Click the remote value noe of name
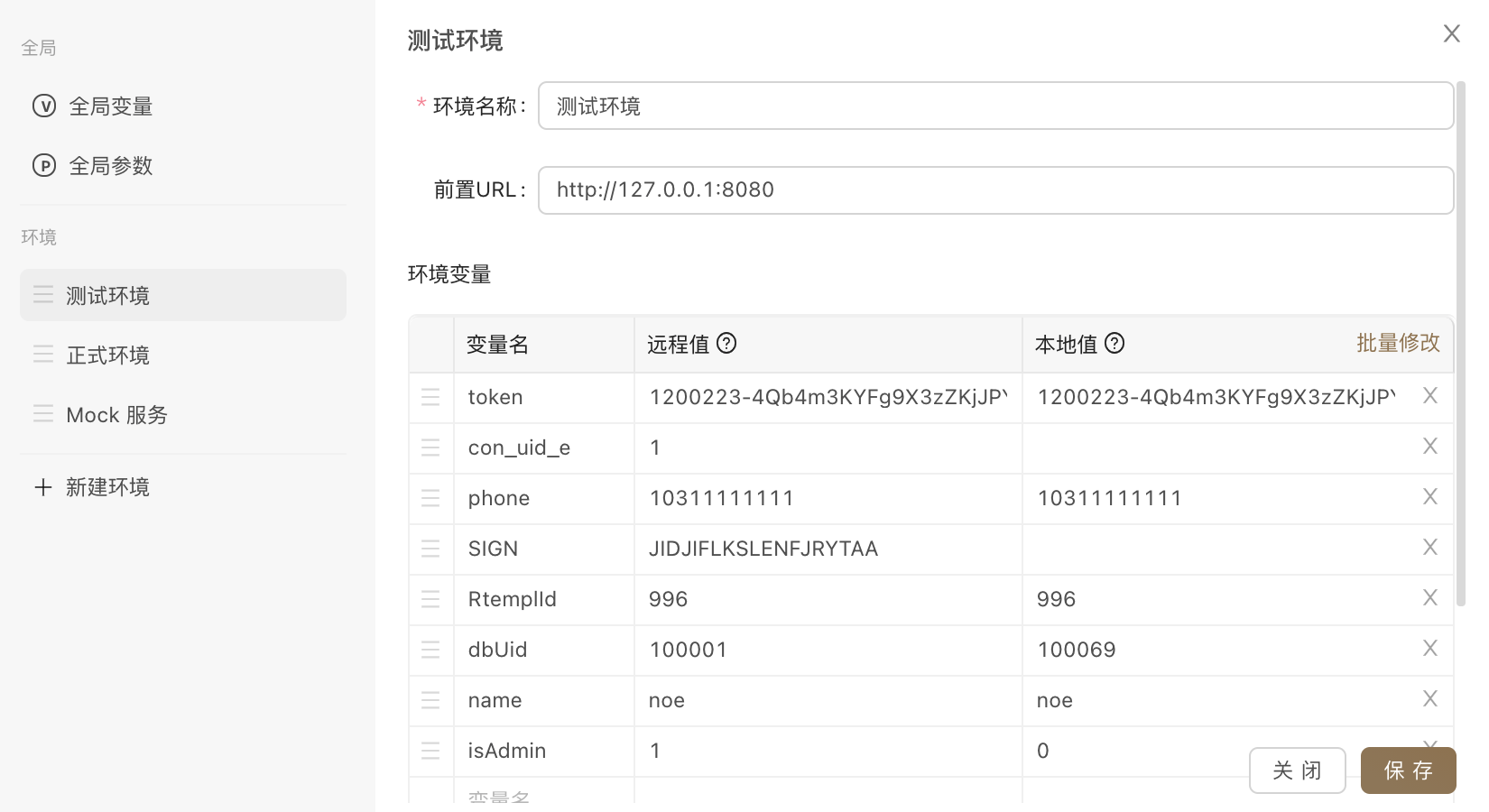The image size is (1489, 812). (828, 701)
